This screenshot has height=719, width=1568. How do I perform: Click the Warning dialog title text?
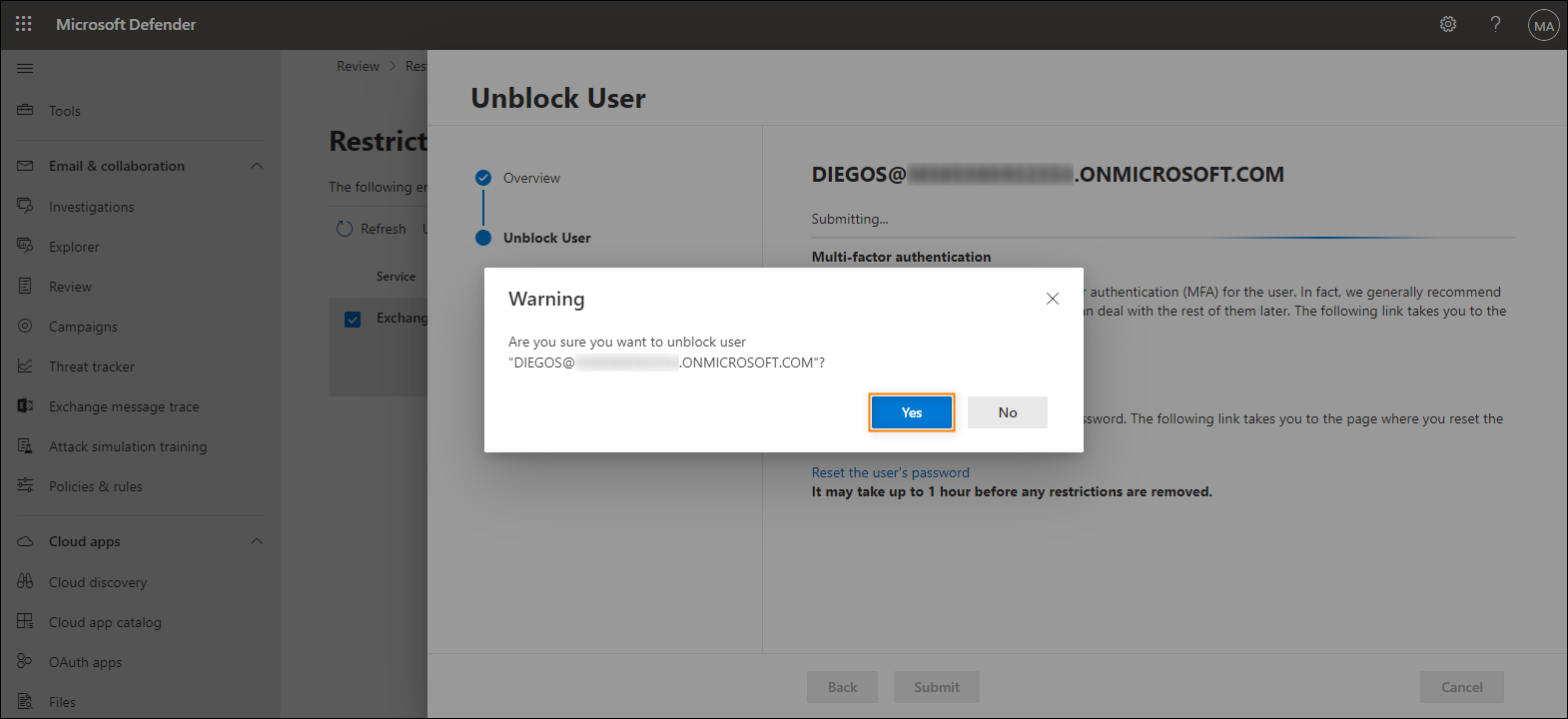(x=546, y=299)
